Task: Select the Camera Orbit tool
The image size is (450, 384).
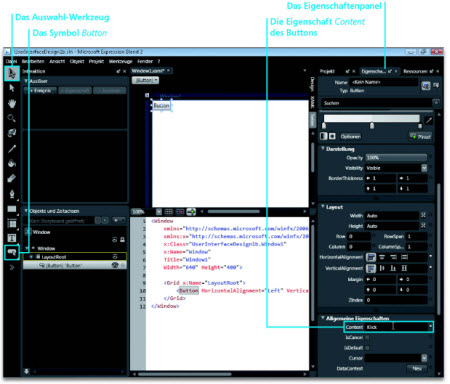Action: 12,133
